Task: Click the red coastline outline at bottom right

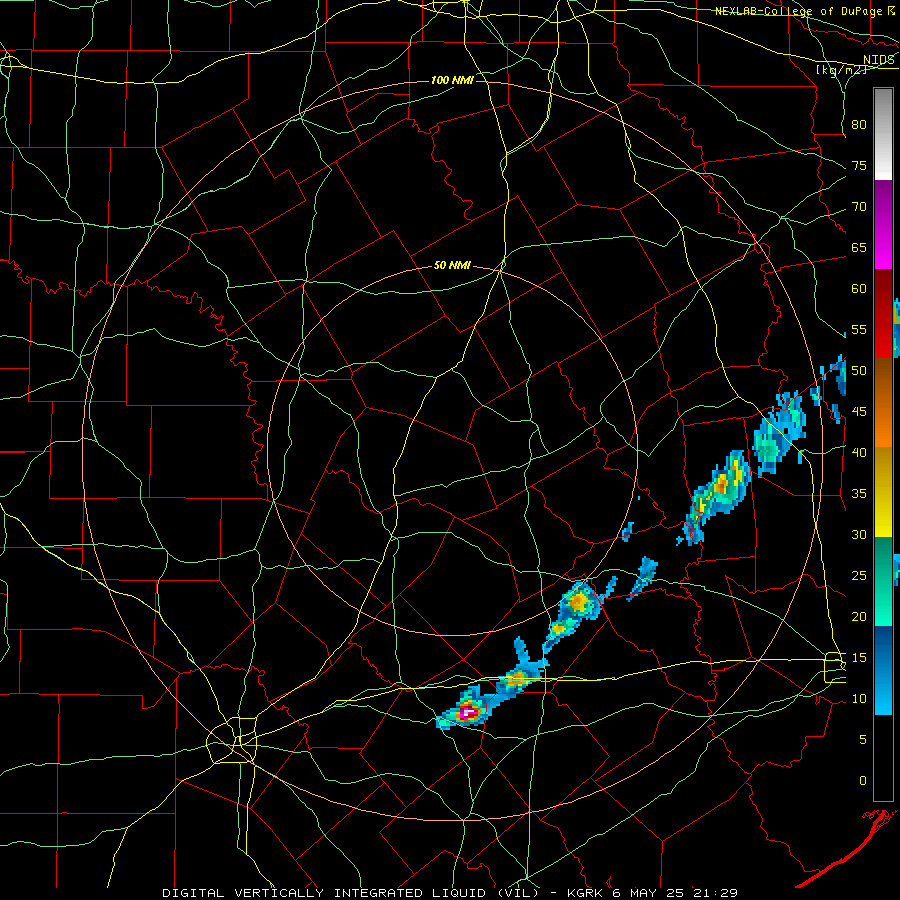Action: click(x=849, y=848)
